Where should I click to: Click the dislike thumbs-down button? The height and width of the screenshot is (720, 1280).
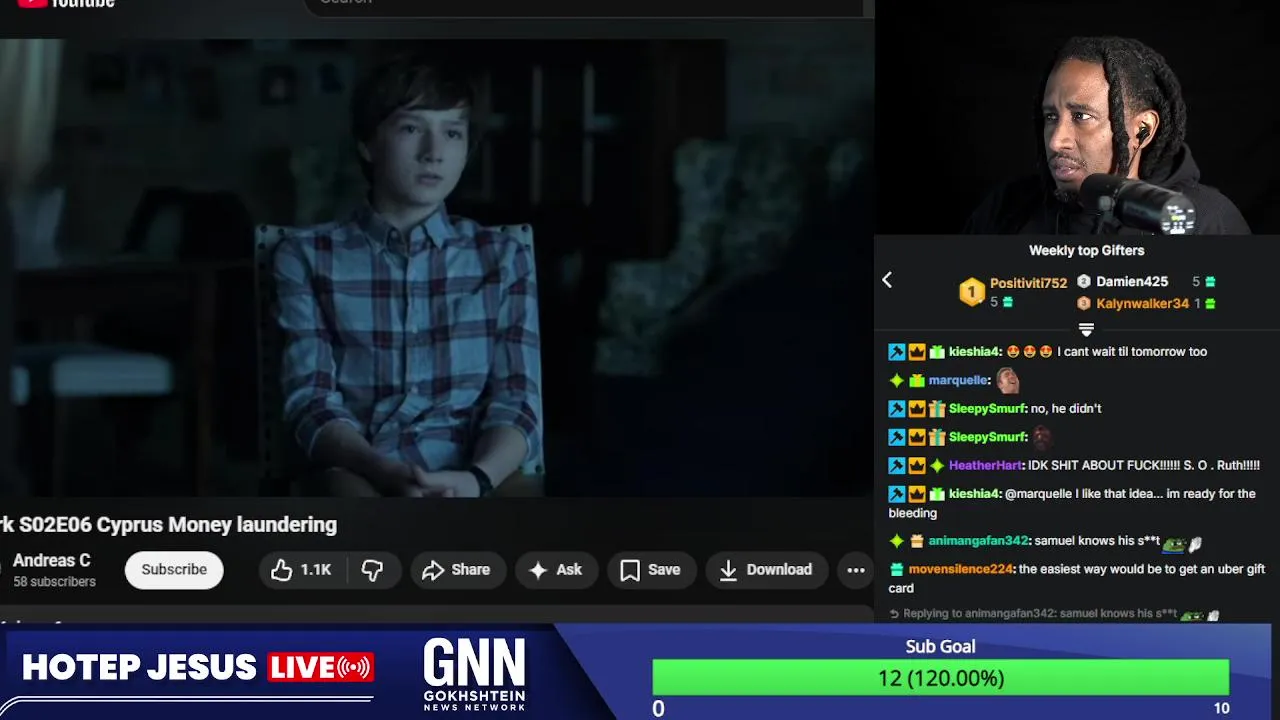(x=372, y=569)
